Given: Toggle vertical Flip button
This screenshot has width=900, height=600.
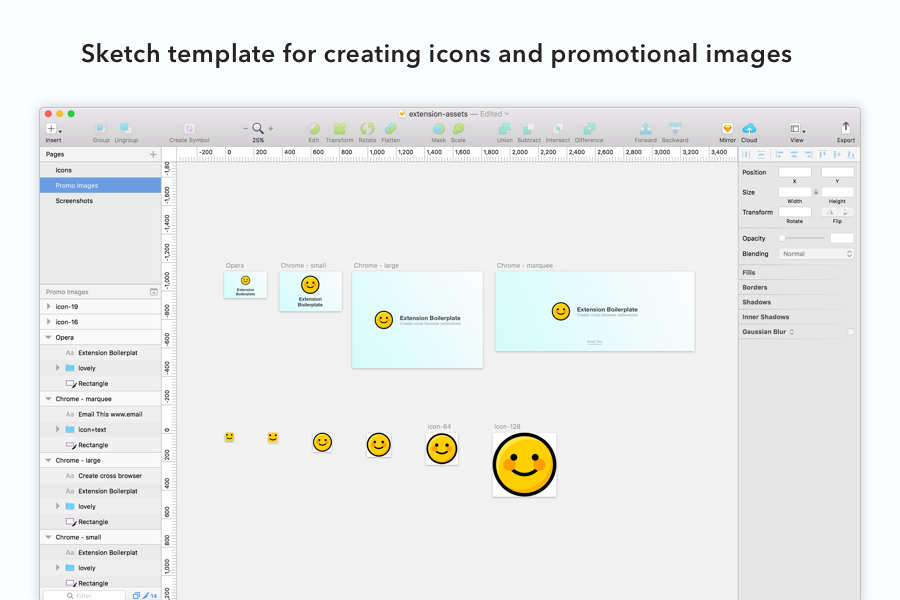Looking at the screenshot, I should [x=845, y=212].
